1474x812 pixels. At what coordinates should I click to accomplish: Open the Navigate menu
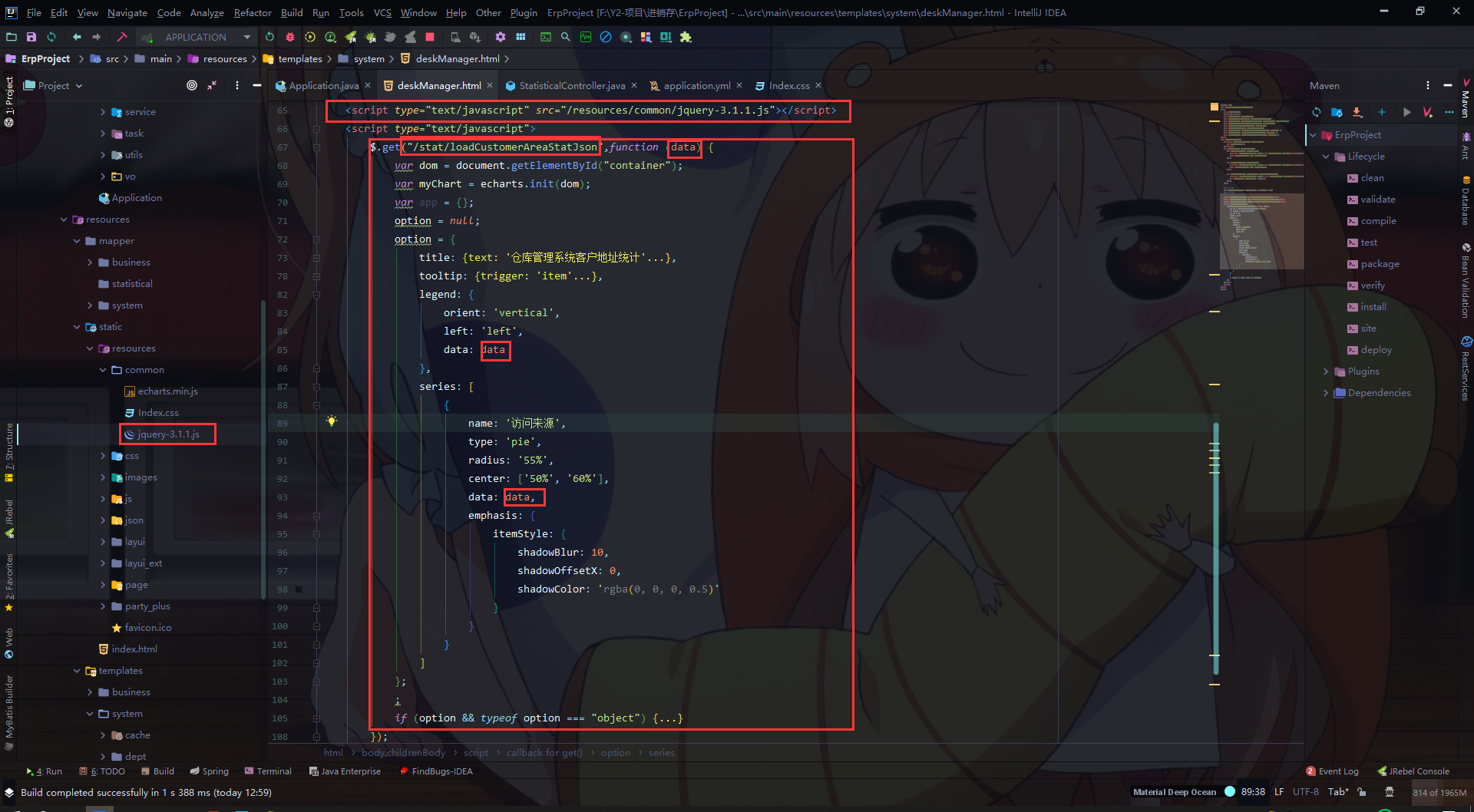[127, 12]
